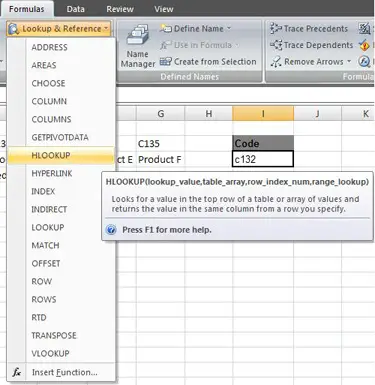The height and width of the screenshot is (385, 375).
Task: Open the Name Manager icon
Action: 137,35
